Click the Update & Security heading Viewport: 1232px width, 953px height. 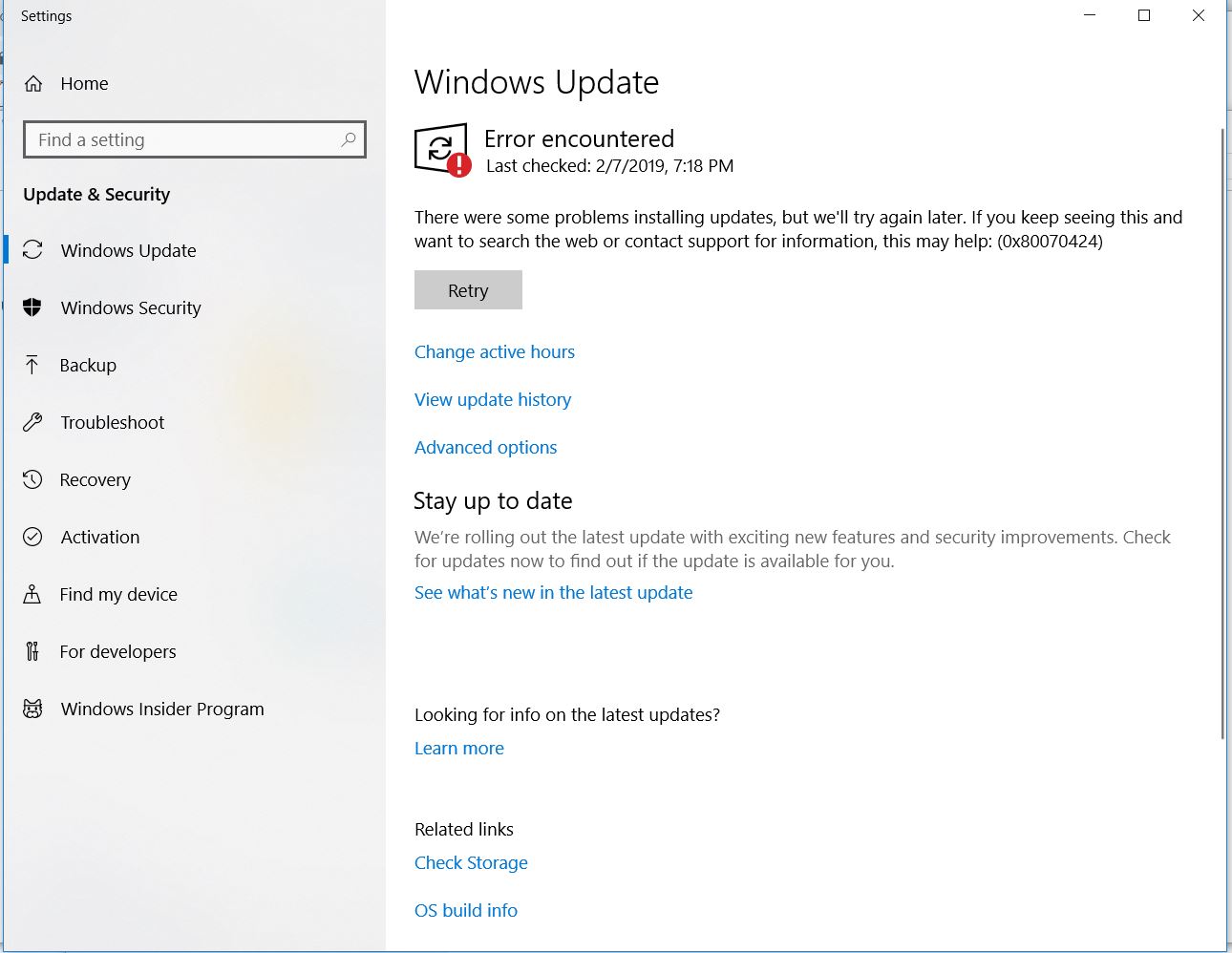96,194
